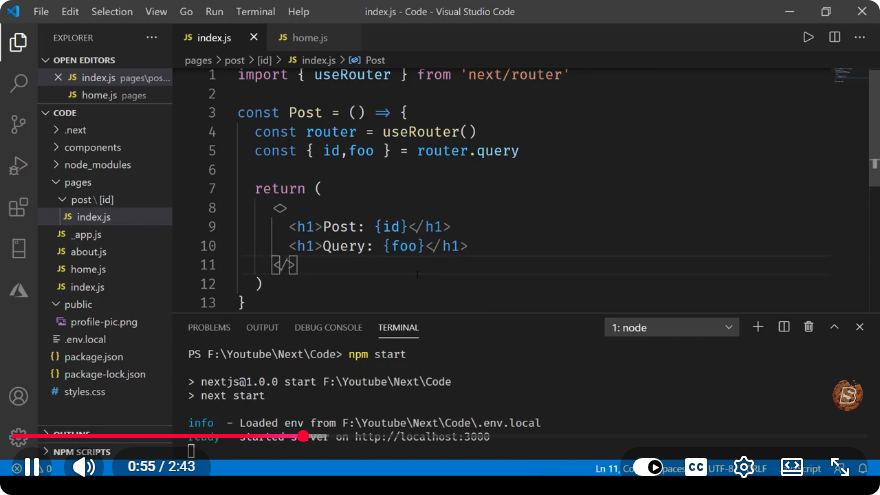Open the Run menu

point(214,11)
